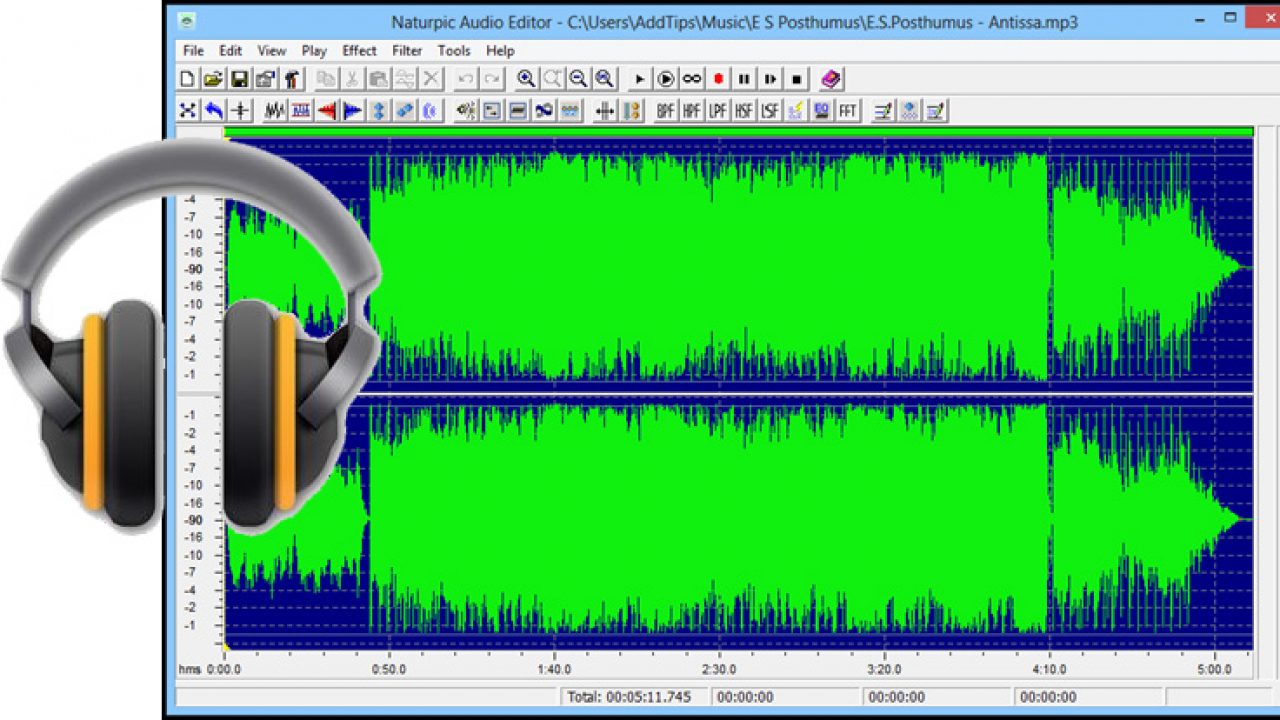
Task: Open the Edit menu
Action: pyautogui.click(x=231, y=51)
